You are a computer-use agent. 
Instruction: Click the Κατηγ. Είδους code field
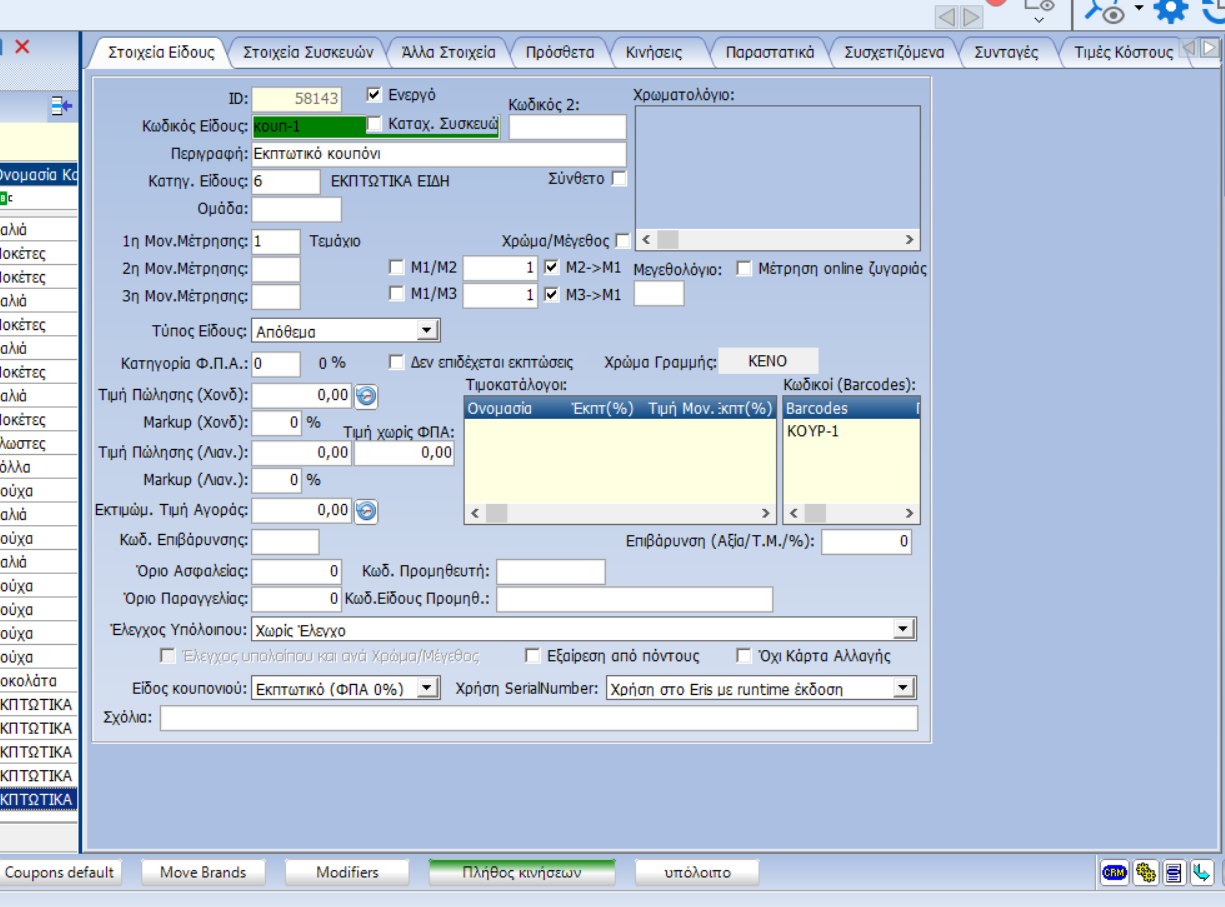(286, 182)
